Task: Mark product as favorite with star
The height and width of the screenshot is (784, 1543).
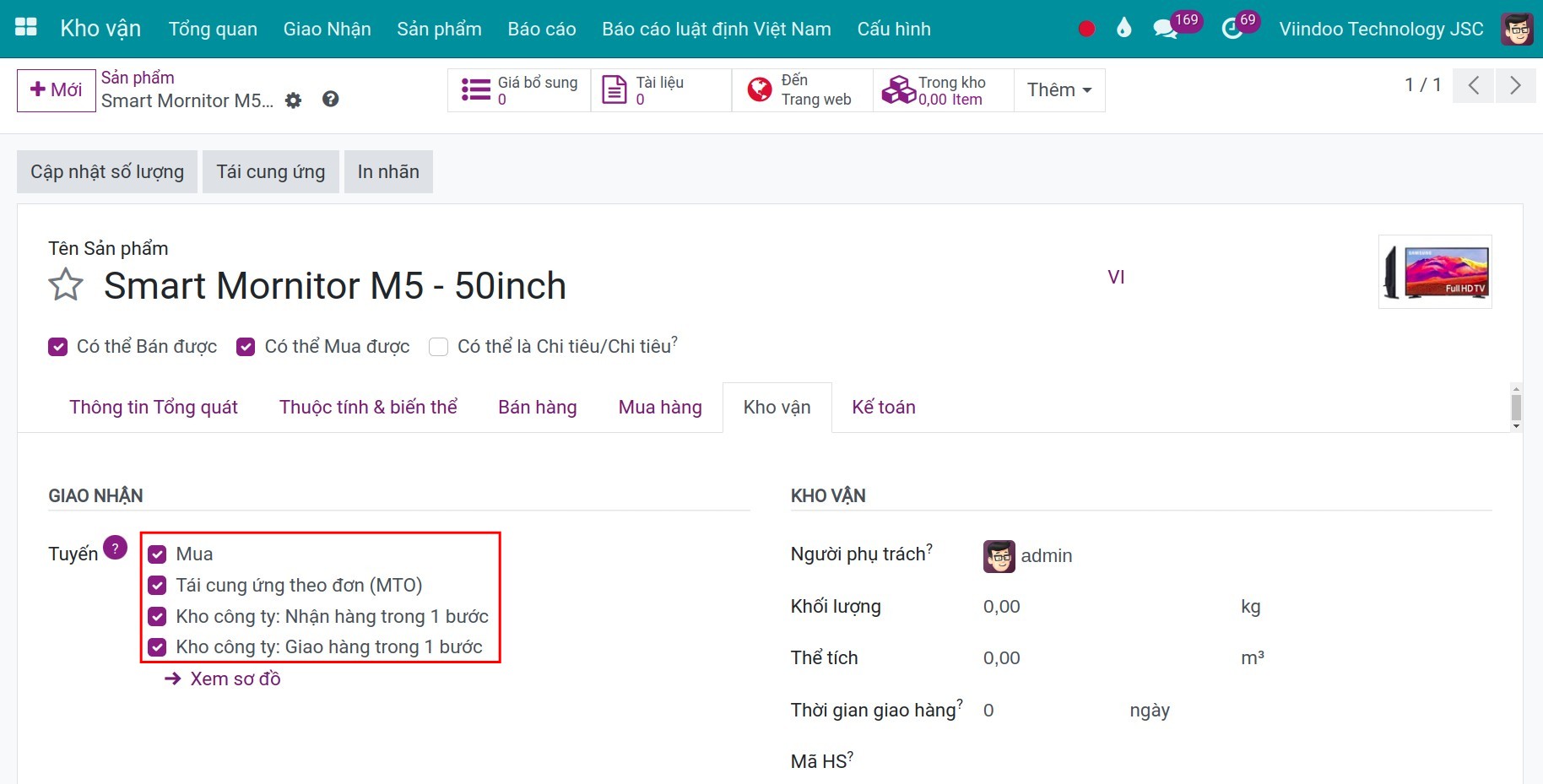Action: 66,285
